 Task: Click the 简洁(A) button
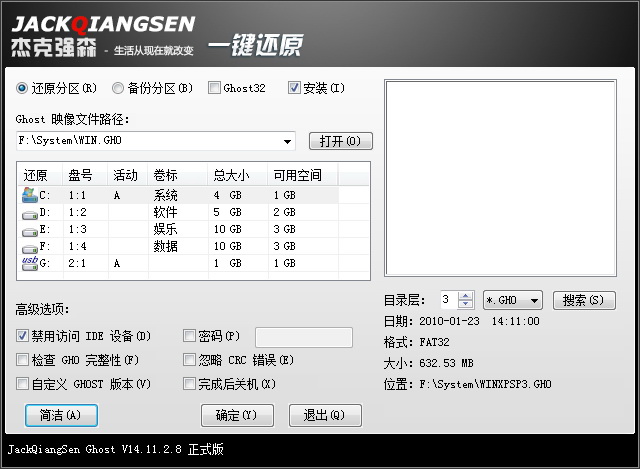coord(61,416)
